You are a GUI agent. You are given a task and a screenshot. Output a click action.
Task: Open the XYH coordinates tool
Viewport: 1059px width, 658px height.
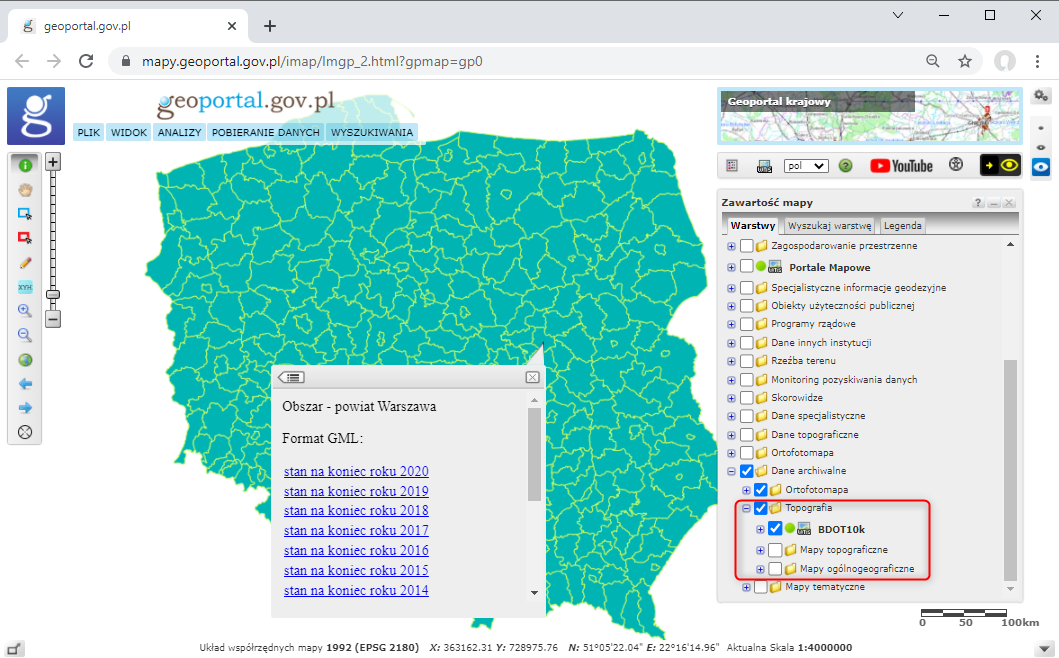[x=25, y=286]
